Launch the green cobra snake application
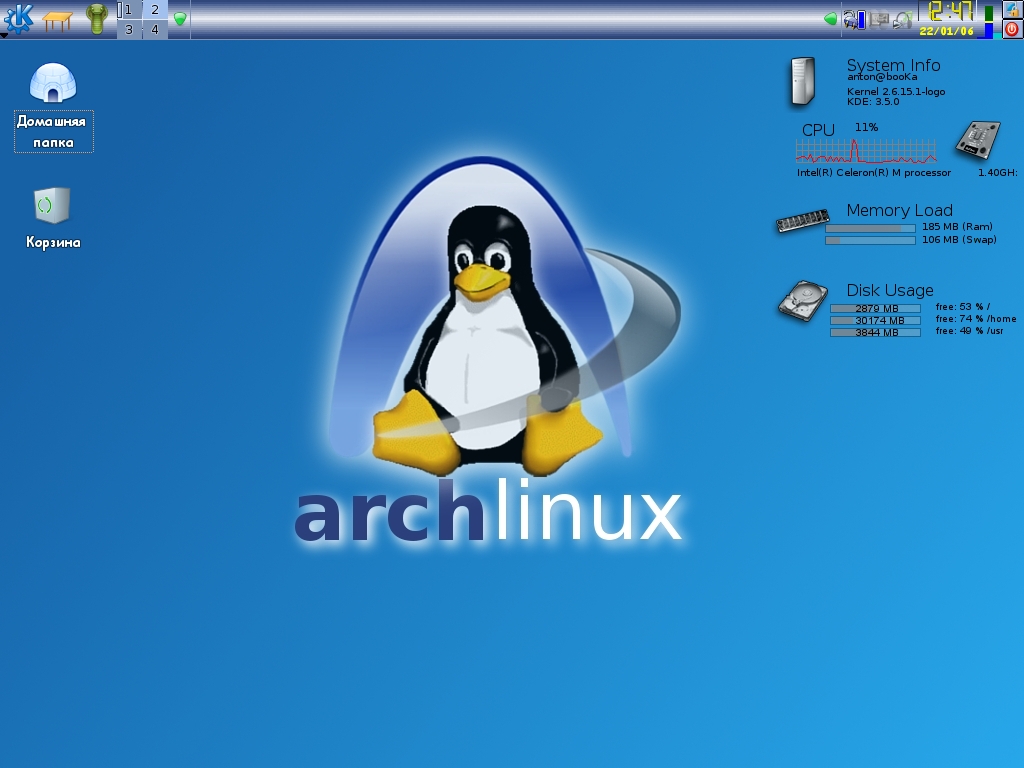The height and width of the screenshot is (768, 1024). (x=97, y=18)
